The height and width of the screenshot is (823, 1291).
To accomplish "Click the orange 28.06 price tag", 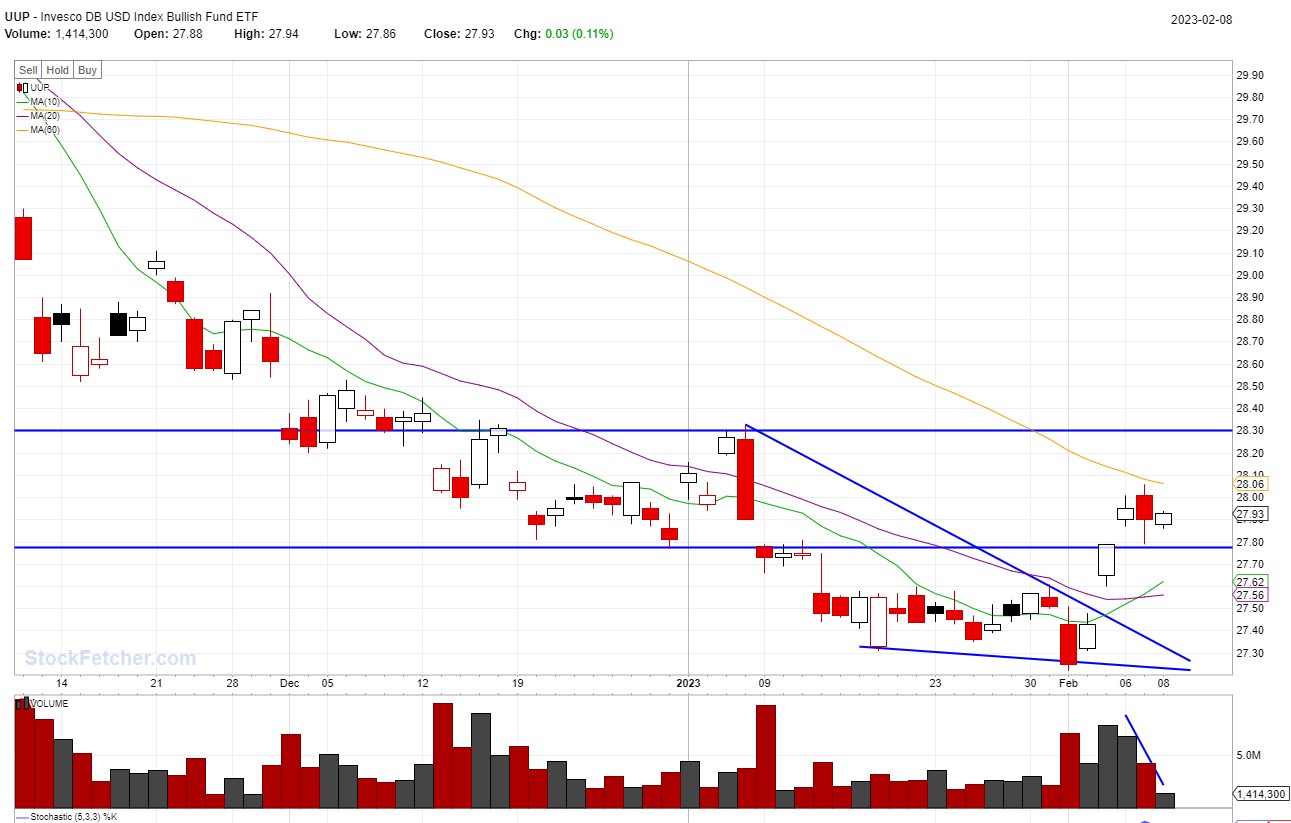I will click(1251, 484).
